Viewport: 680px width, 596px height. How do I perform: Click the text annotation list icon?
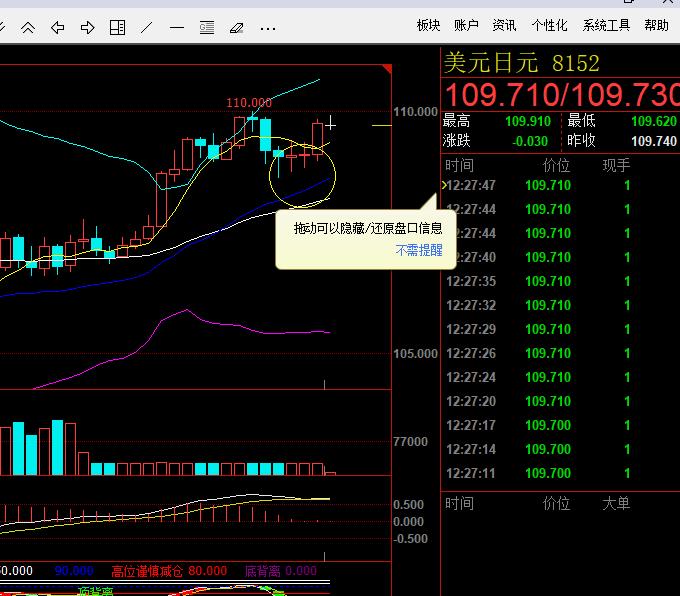[207, 27]
